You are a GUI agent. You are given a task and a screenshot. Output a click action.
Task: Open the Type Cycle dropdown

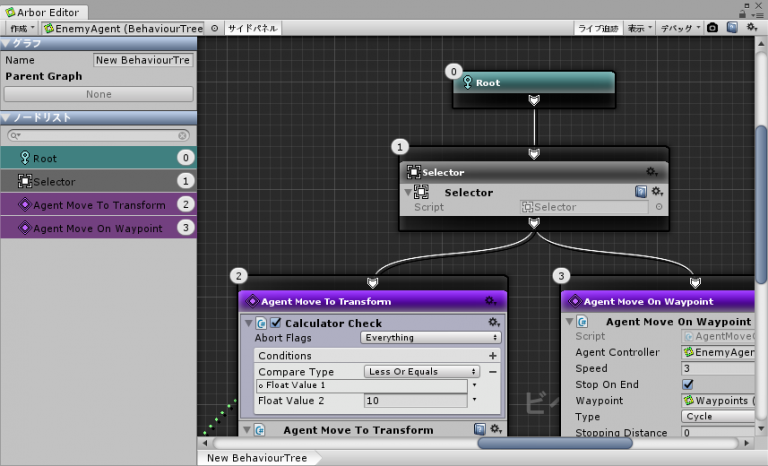(x=718, y=416)
